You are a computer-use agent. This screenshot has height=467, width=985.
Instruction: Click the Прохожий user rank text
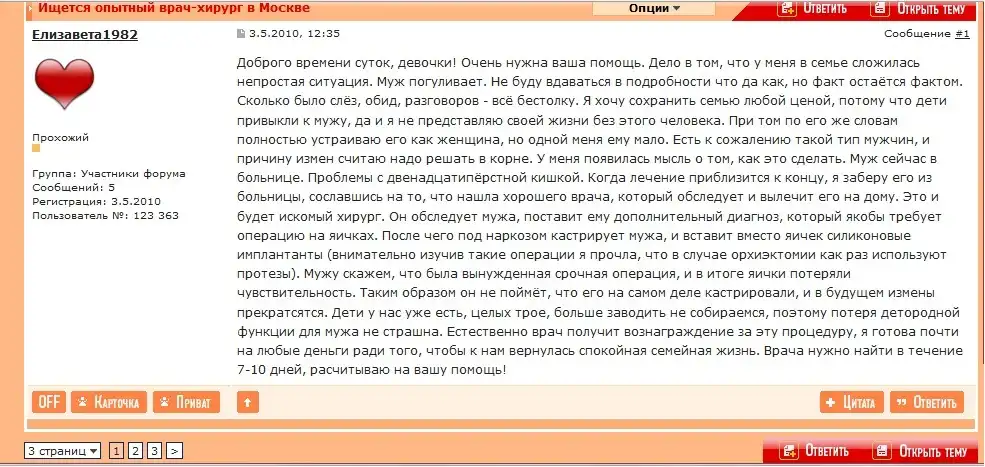tap(60, 138)
